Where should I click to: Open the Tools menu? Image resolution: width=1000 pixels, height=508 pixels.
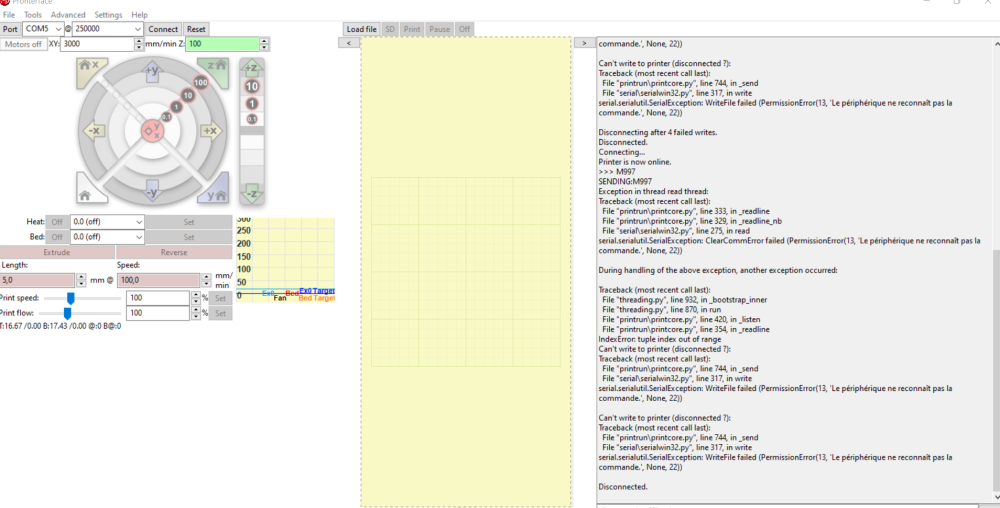(x=33, y=15)
